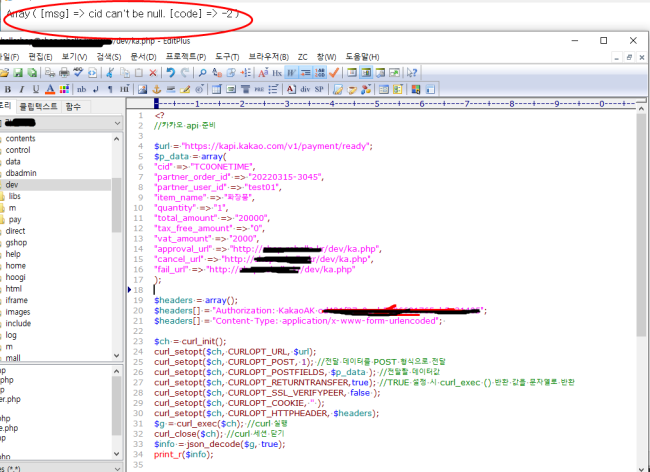Save the file with floppy disk icon
Viewport: 650px width, 472px height.
pyautogui.click(x=18, y=73)
